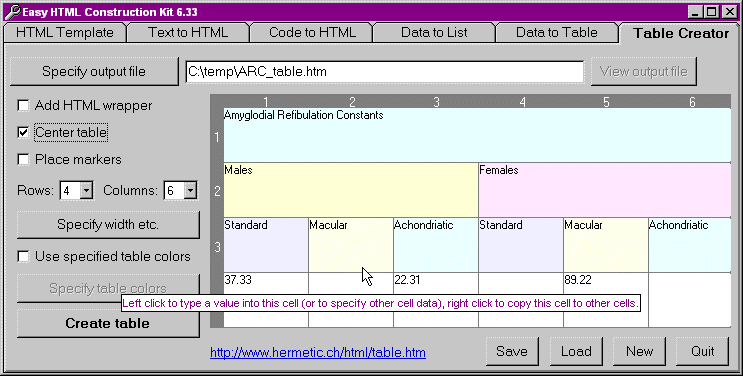Click row header 3 of the grid
This screenshot has width=743, height=376.
click(x=217, y=246)
